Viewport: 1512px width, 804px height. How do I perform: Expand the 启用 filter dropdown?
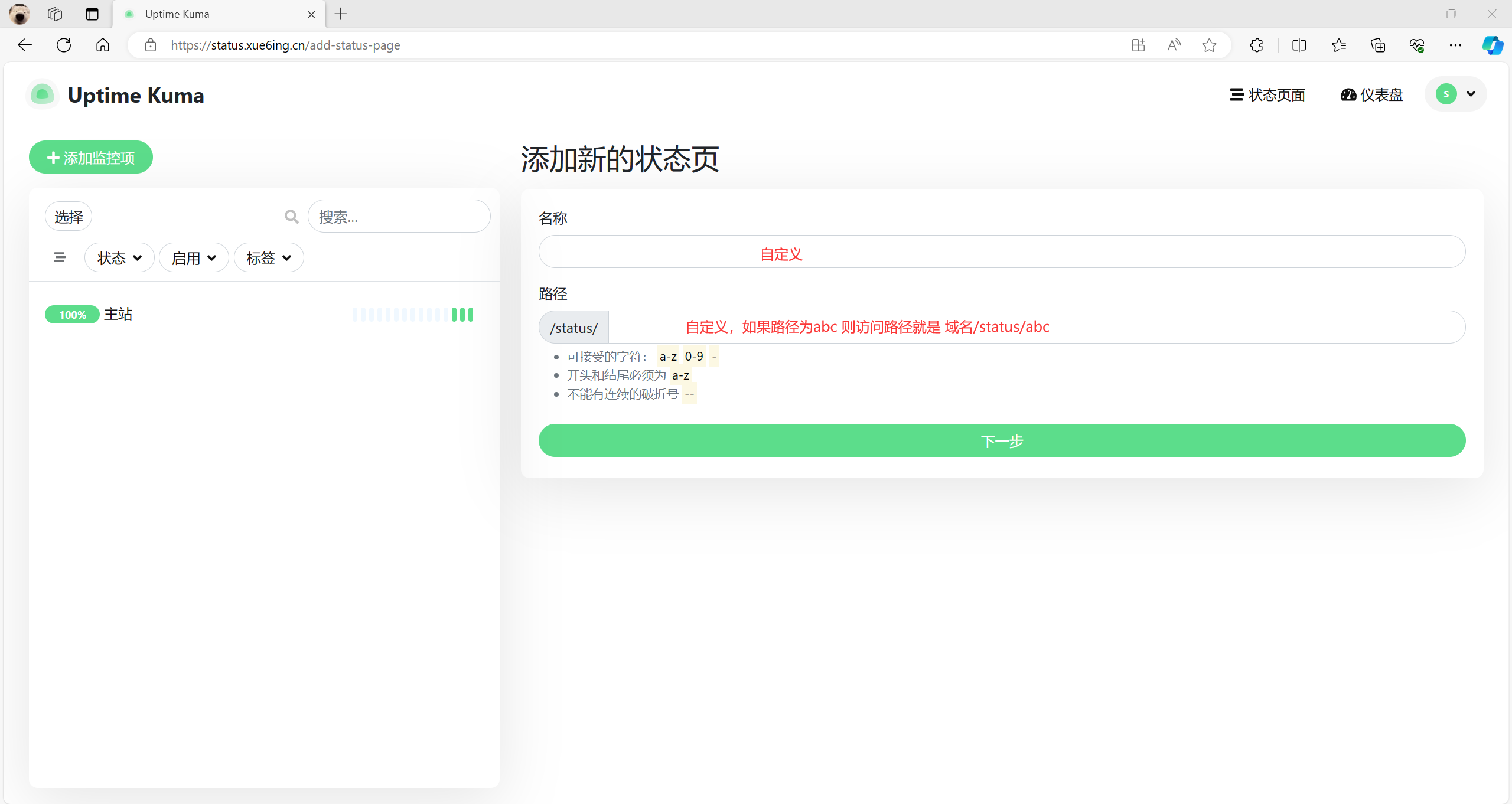pyautogui.click(x=194, y=258)
